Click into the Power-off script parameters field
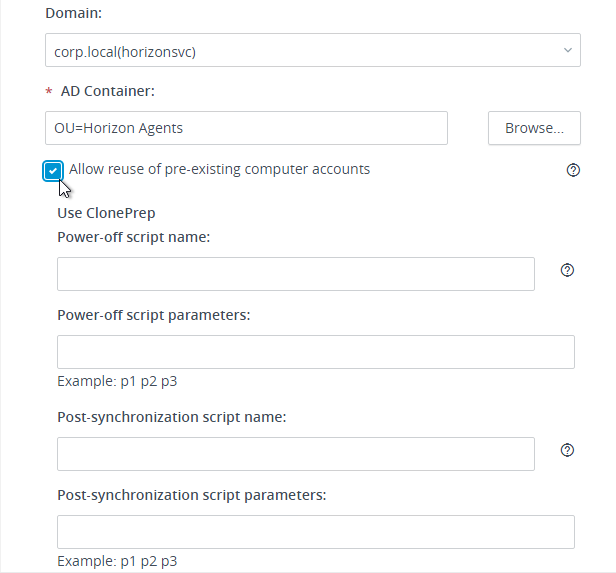Image resolution: width=616 pixels, height=573 pixels. 316,352
